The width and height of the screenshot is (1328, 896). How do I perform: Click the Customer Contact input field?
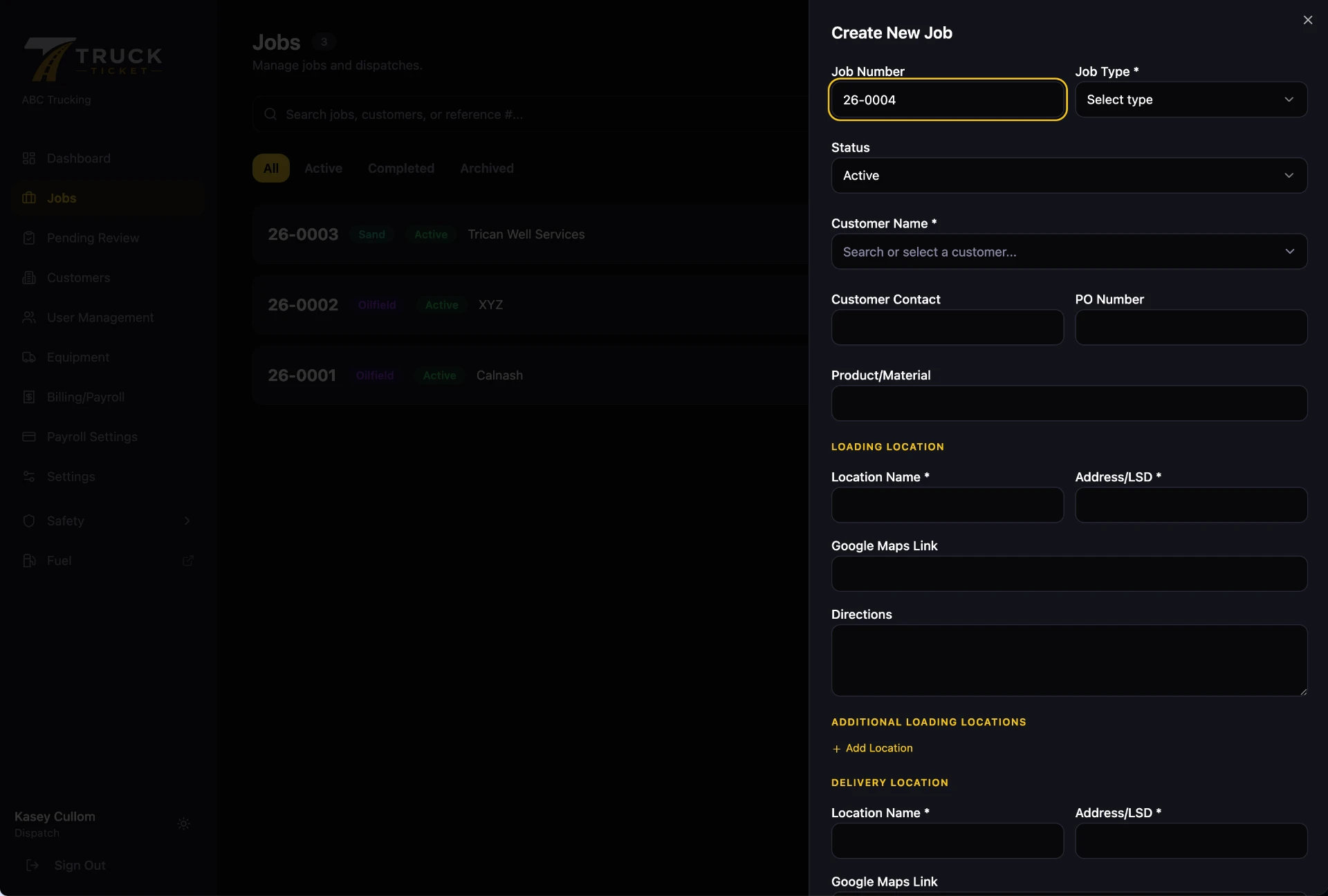pos(948,328)
